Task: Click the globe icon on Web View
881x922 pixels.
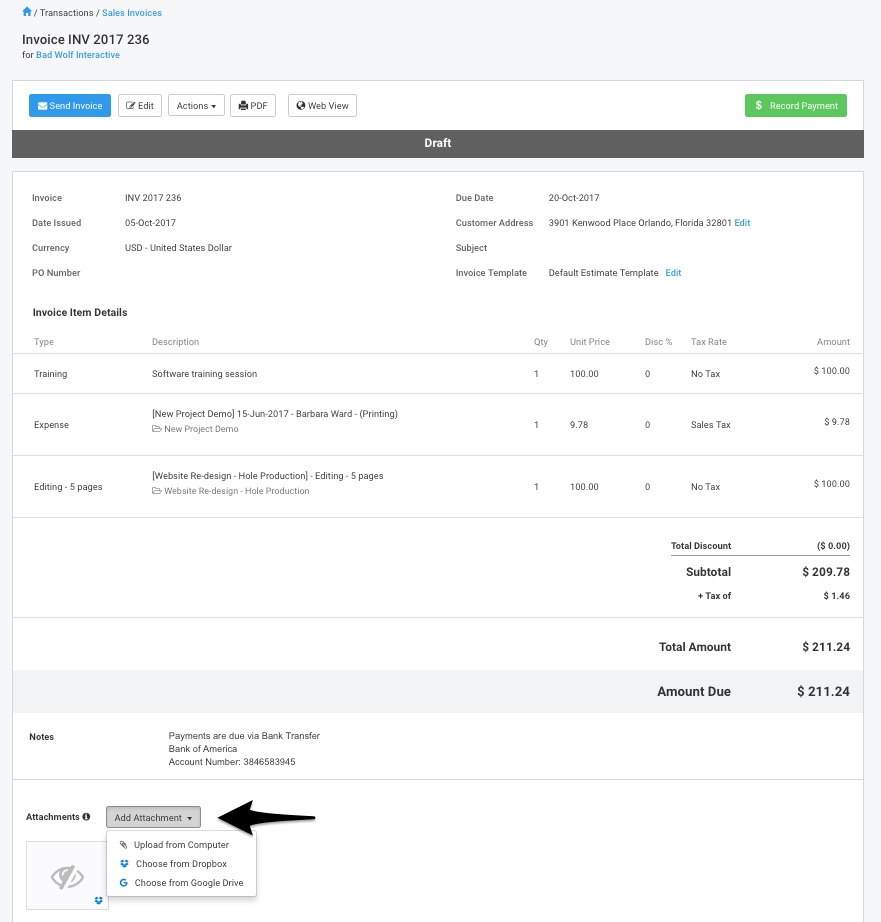Action: pos(301,105)
